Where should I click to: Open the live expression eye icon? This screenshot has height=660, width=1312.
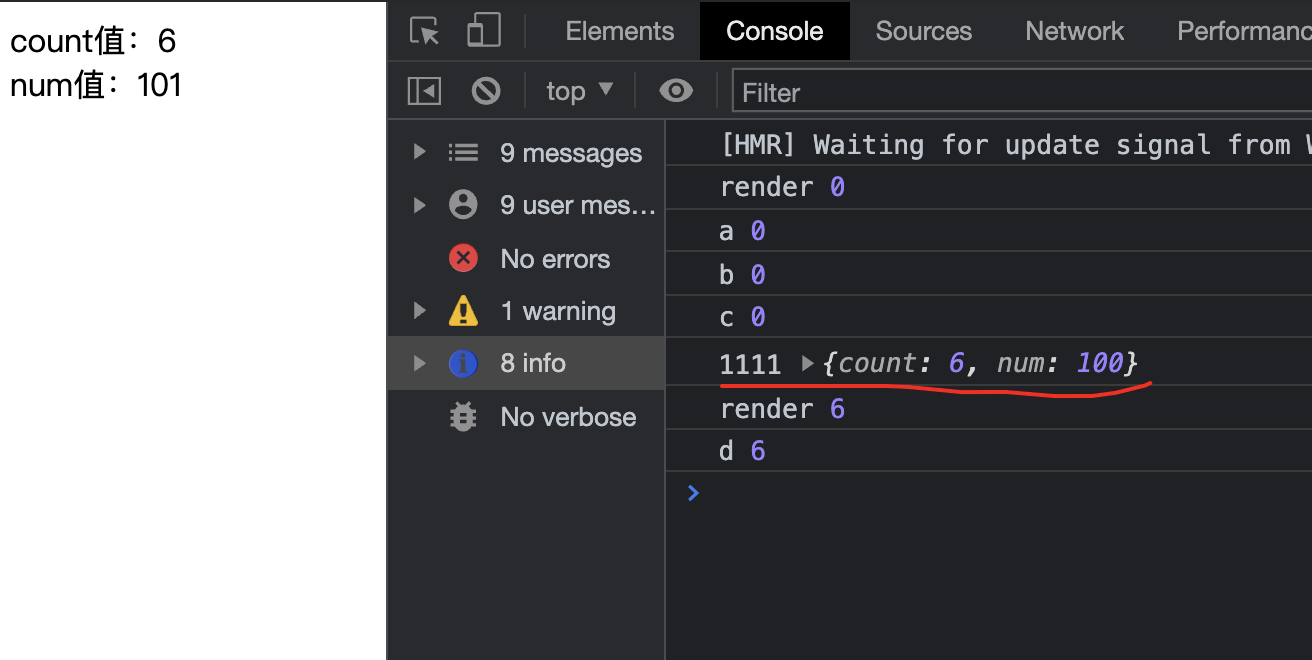click(x=676, y=92)
